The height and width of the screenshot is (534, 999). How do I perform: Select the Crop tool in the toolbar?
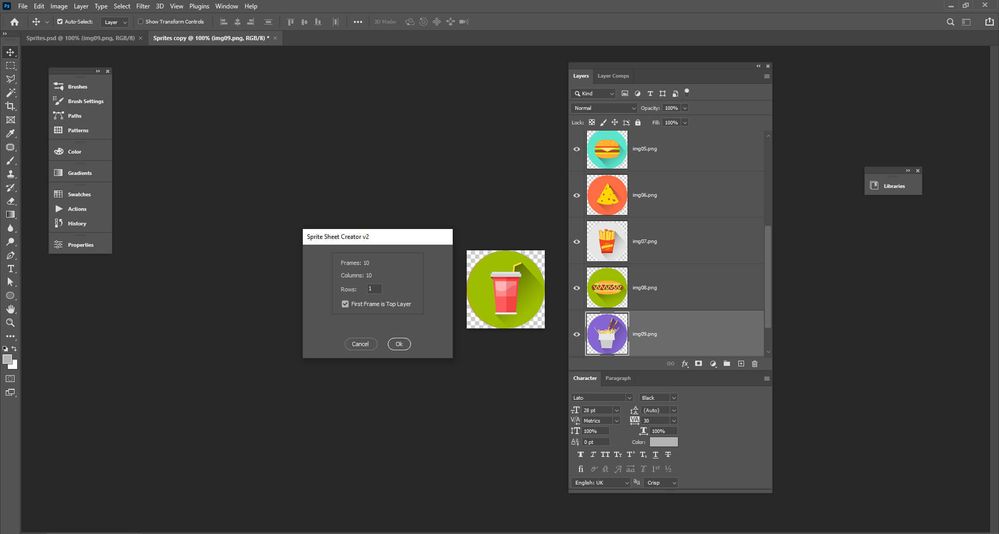tap(11, 106)
